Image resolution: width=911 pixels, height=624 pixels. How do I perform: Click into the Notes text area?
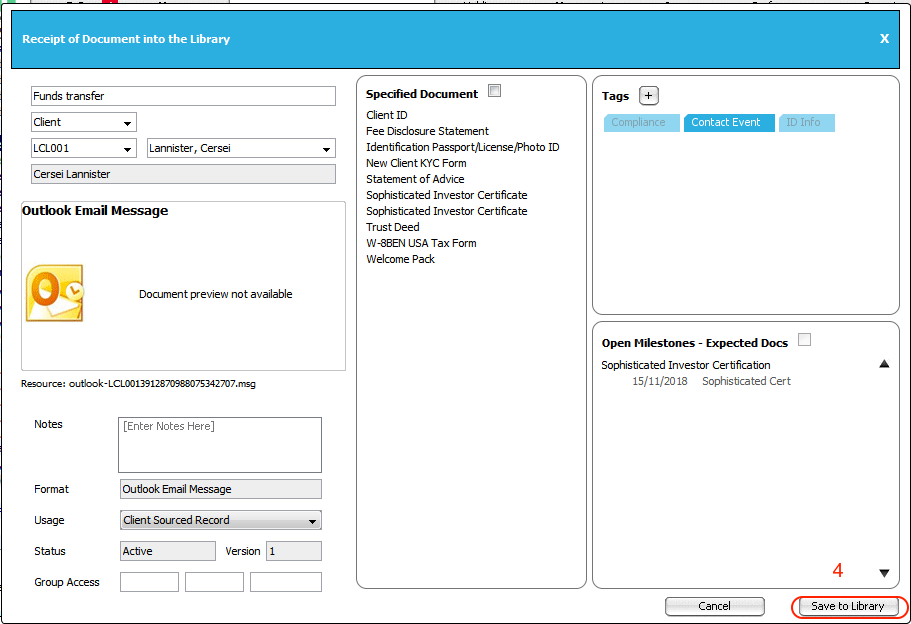coord(220,445)
